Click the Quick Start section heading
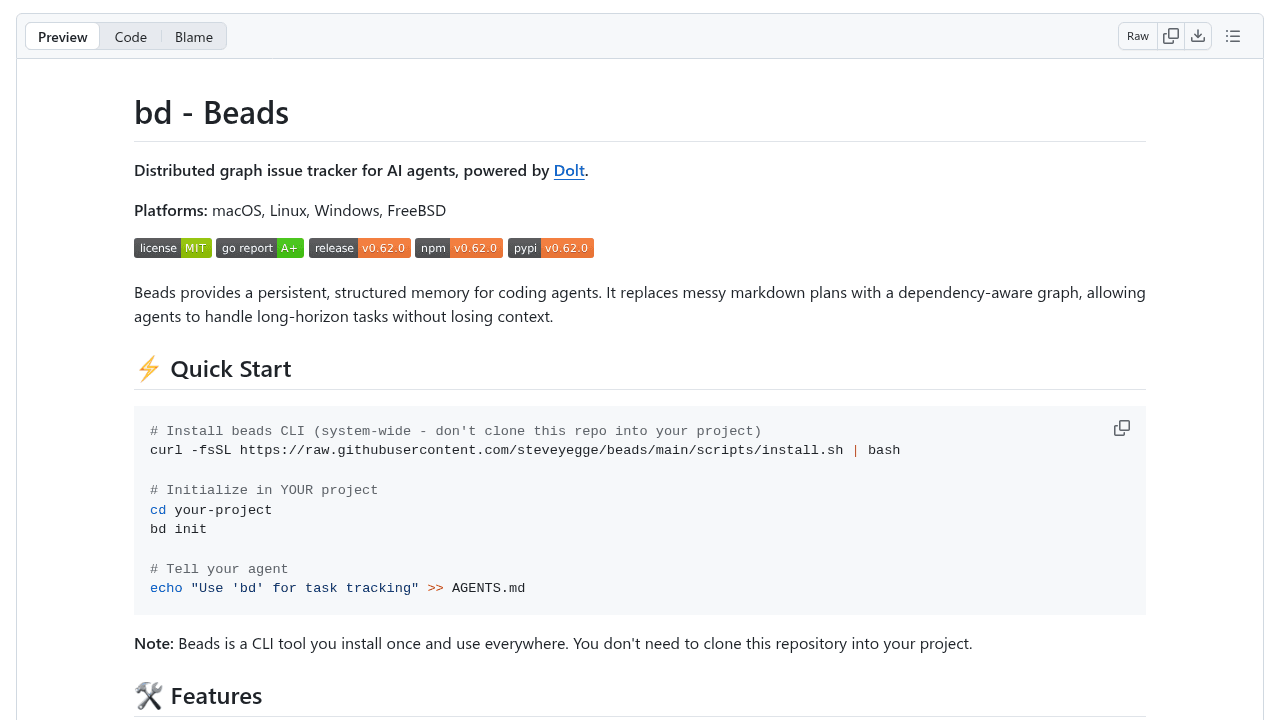Image resolution: width=1280 pixels, height=720 pixels. (x=230, y=368)
